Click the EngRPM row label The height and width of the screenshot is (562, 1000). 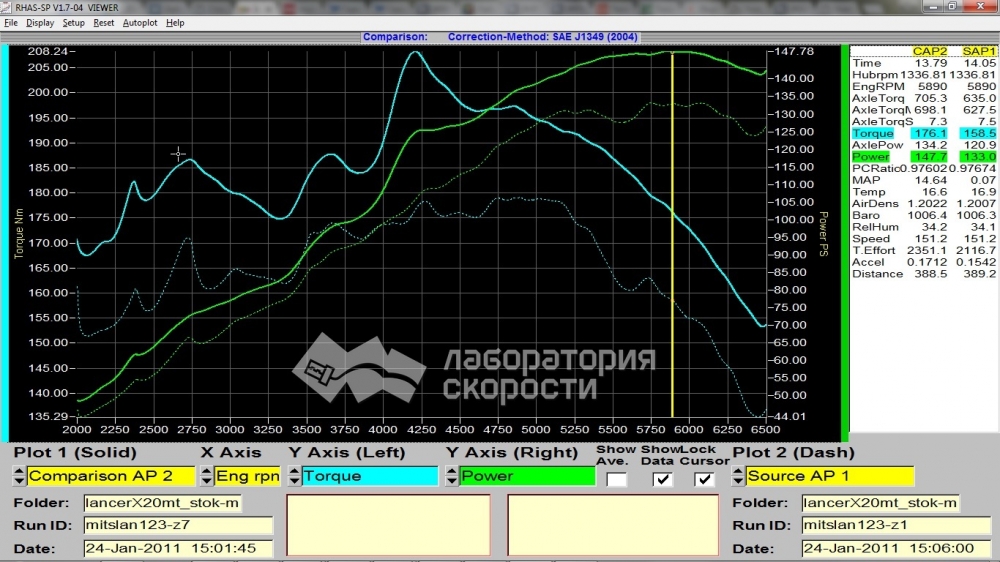878,86
